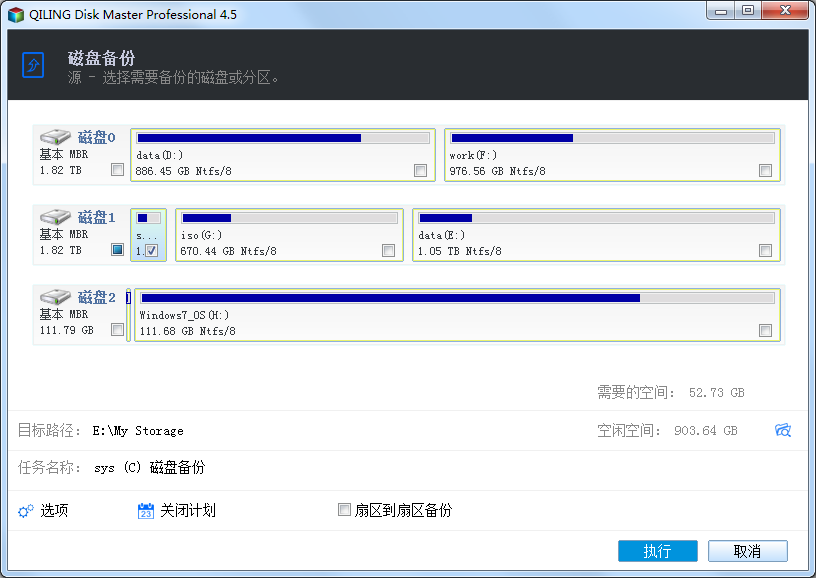This screenshot has height=578, width=816.
Task: Click the Windows7_OS (H:) usage bar
Action: pos(457,298)
